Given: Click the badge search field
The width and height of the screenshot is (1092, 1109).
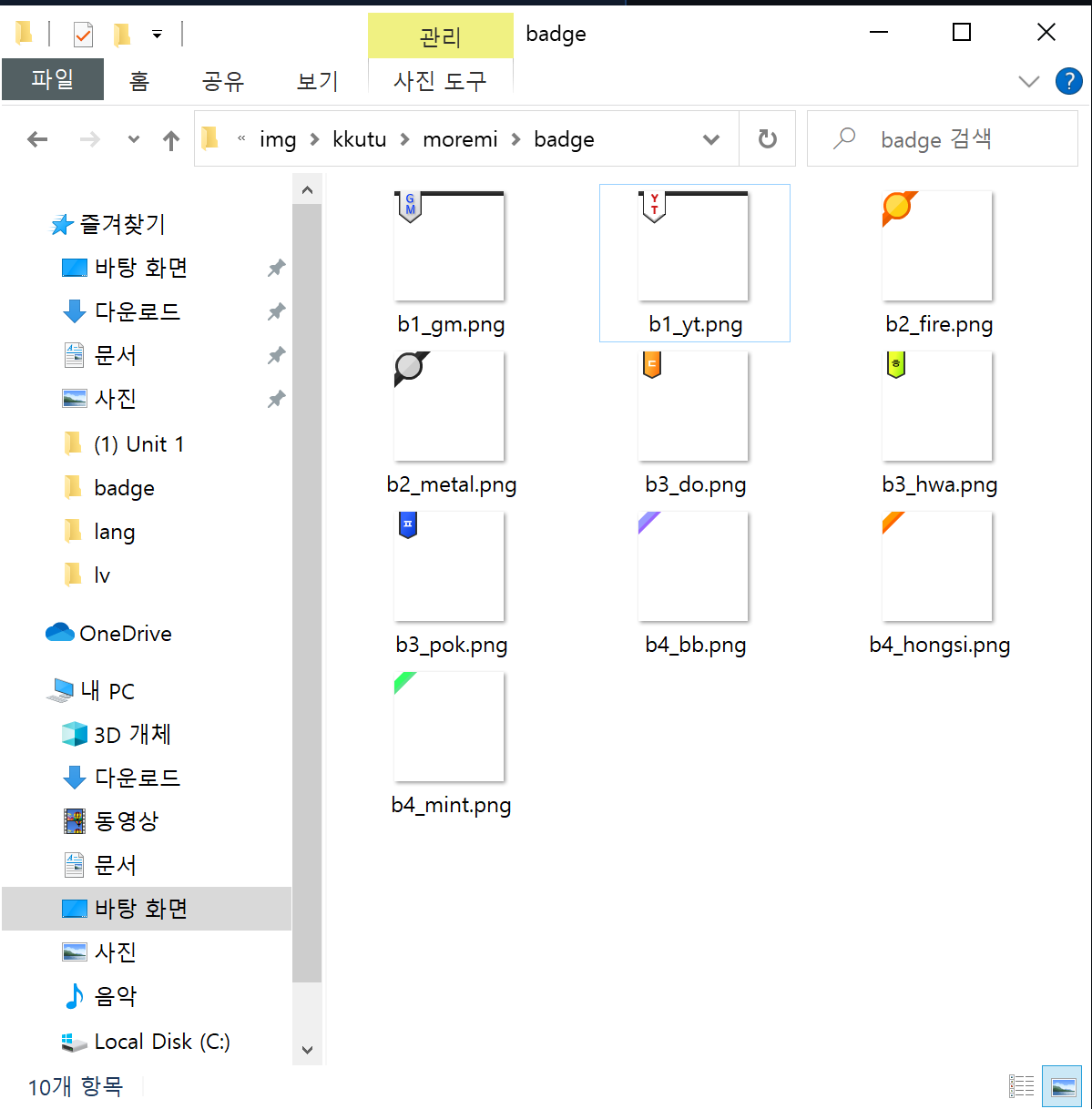Looking at the screenshot, I should pyautogui.click(x=943, y=139).
